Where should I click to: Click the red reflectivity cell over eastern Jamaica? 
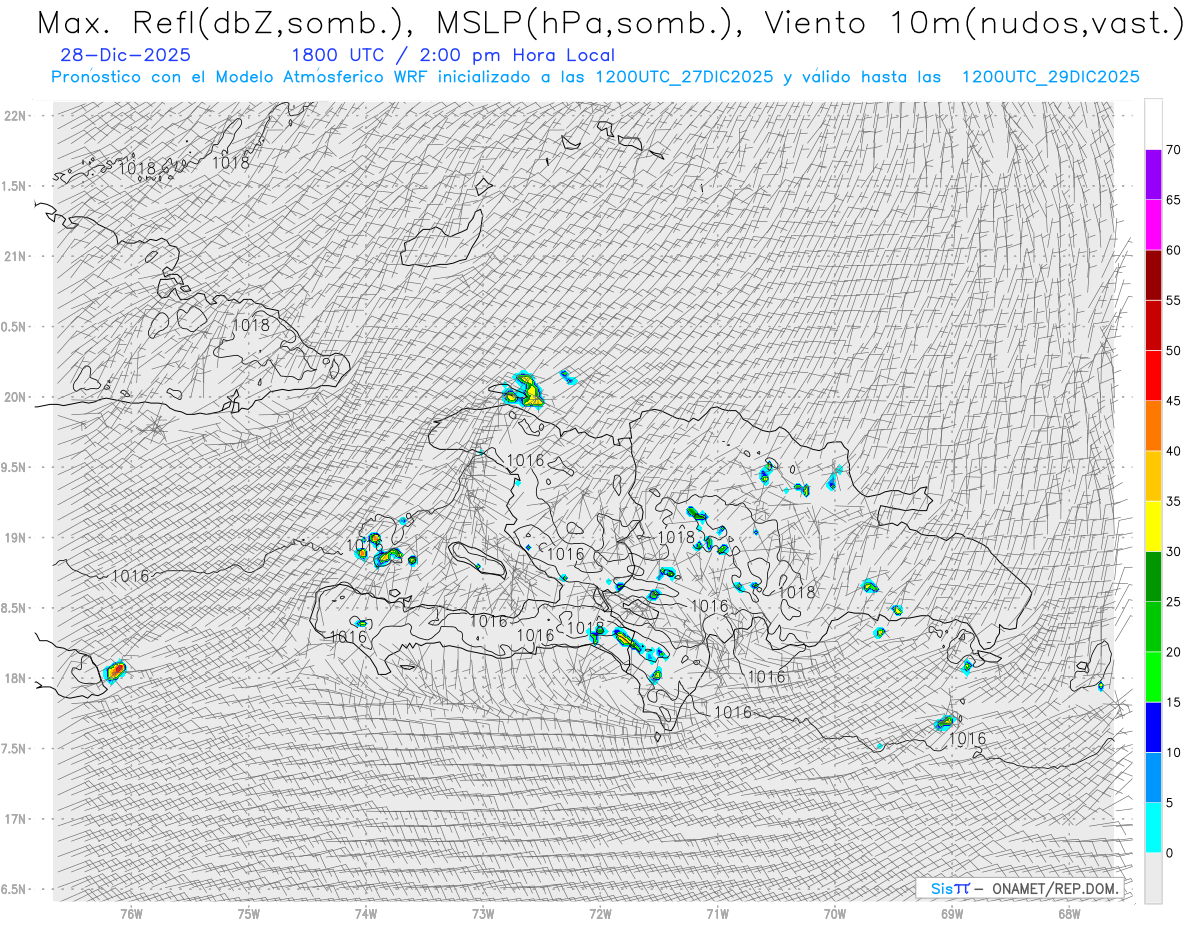(x=116, y=670)
